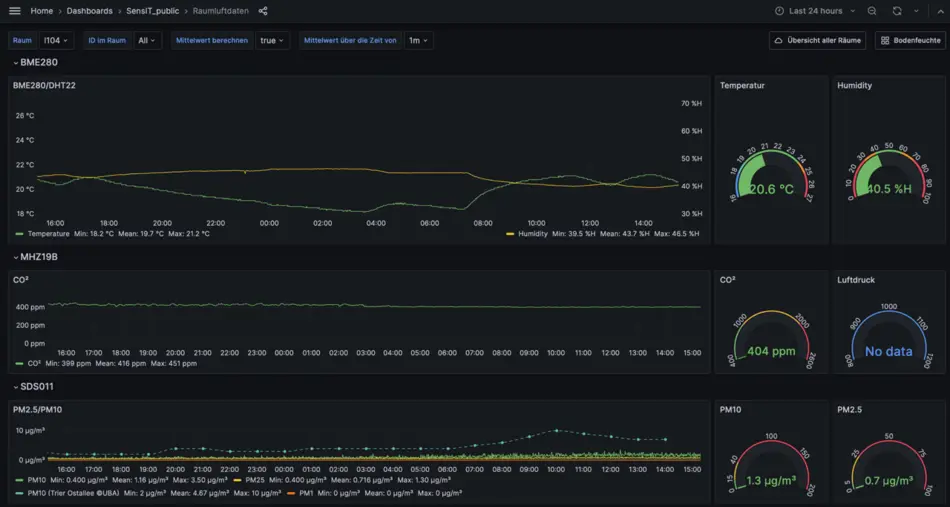Refresh the dashboard with the refresh icon

coord(897,11)
